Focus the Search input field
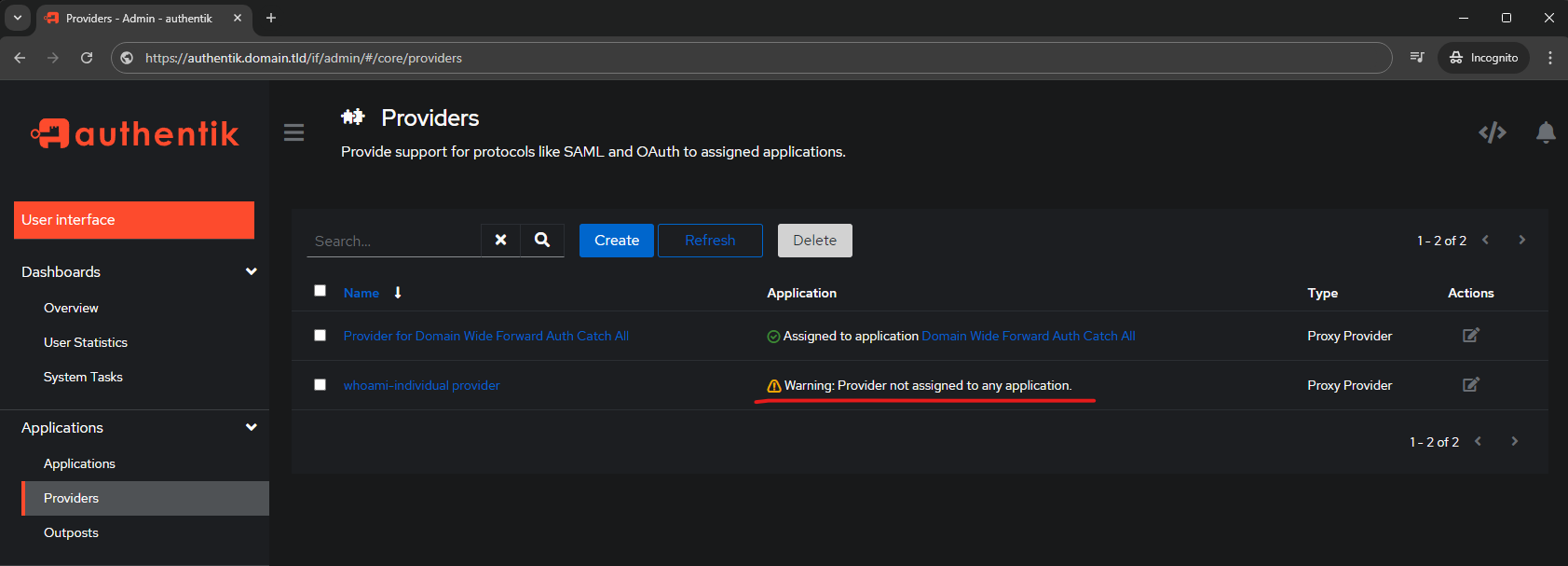 (394, 241)
